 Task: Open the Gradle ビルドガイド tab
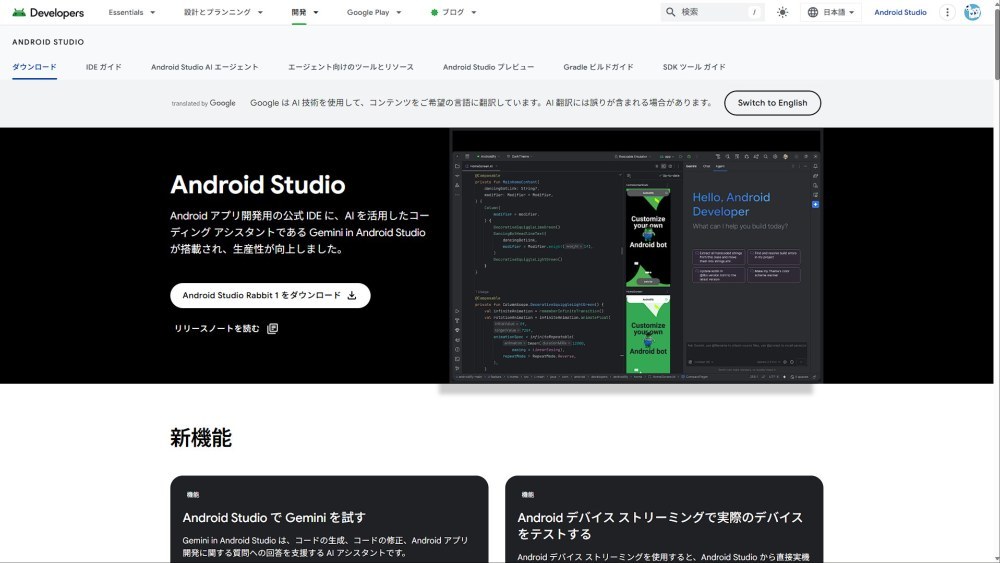598,67
